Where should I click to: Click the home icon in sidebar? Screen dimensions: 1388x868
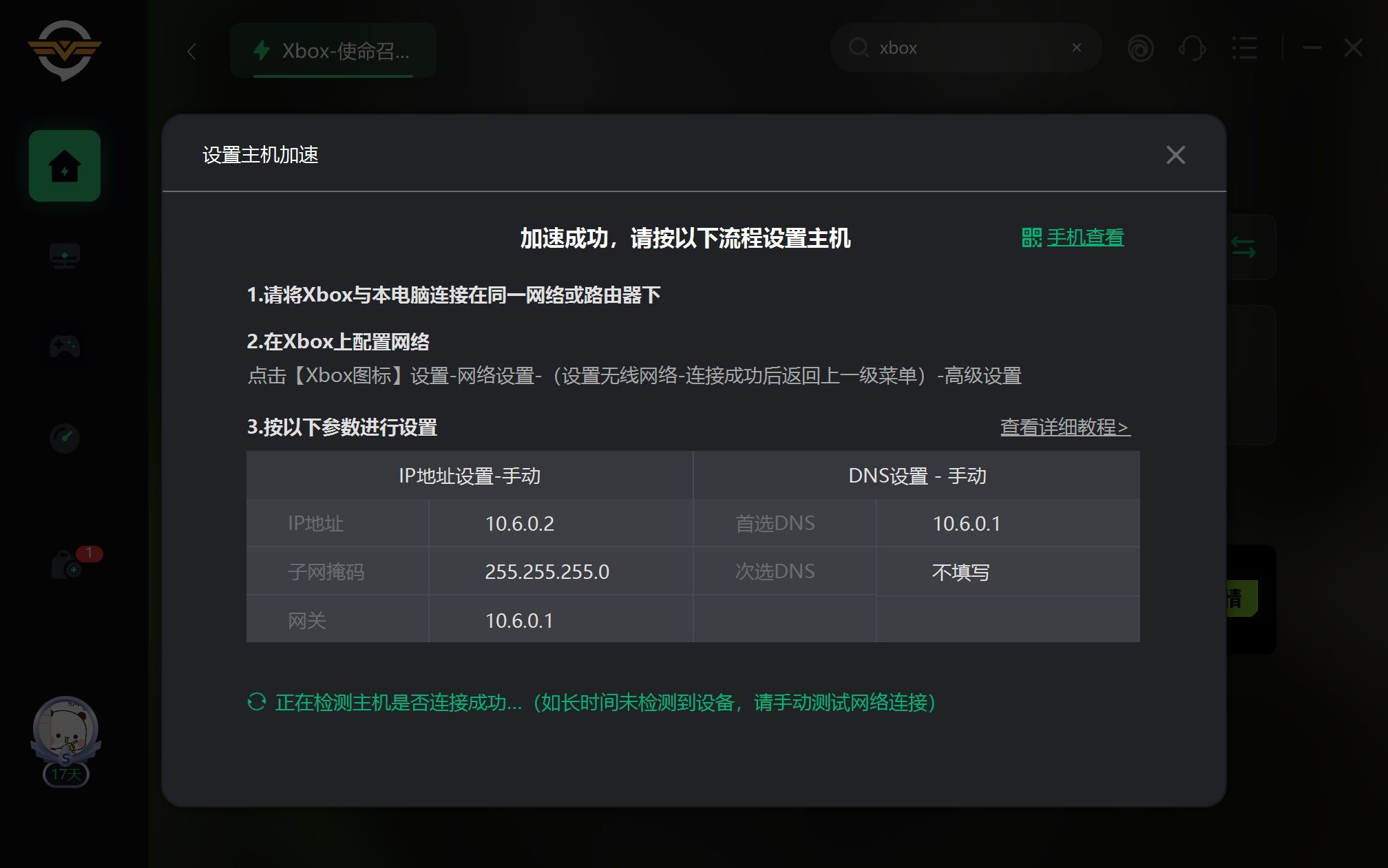pyautogui.click(x=65, y=166)
